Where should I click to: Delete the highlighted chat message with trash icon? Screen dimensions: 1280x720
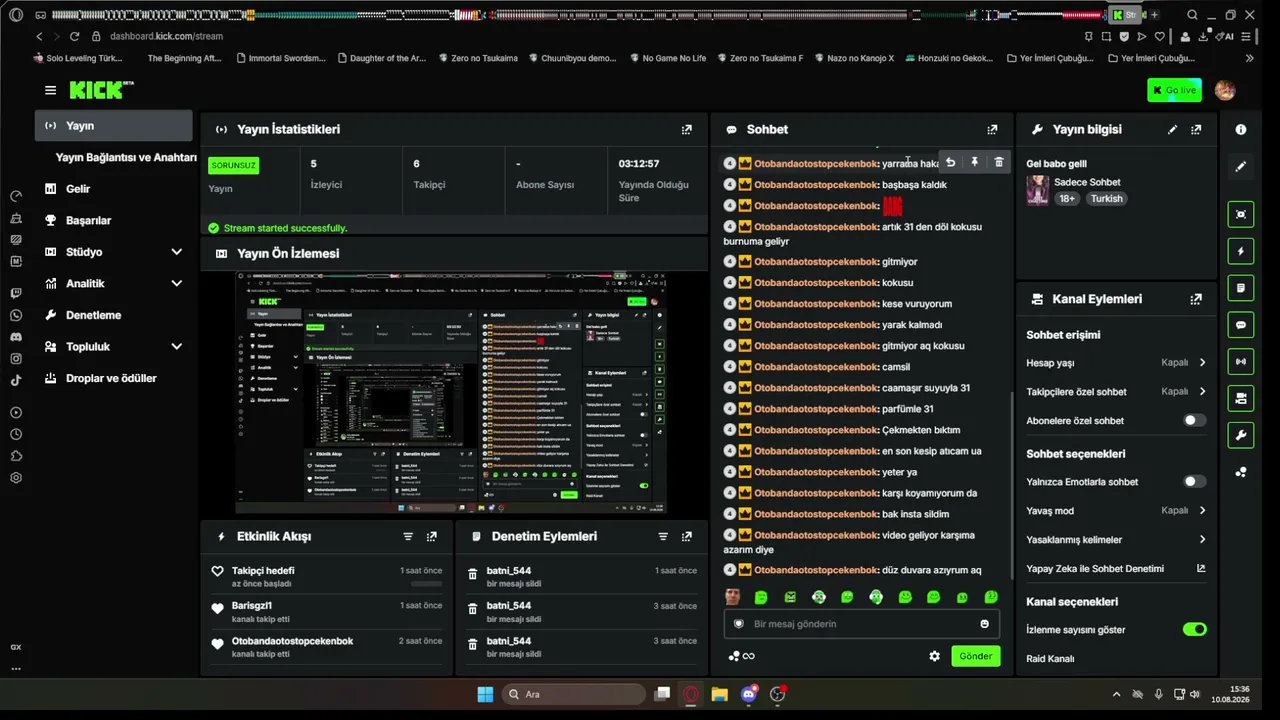click(998, 162)
